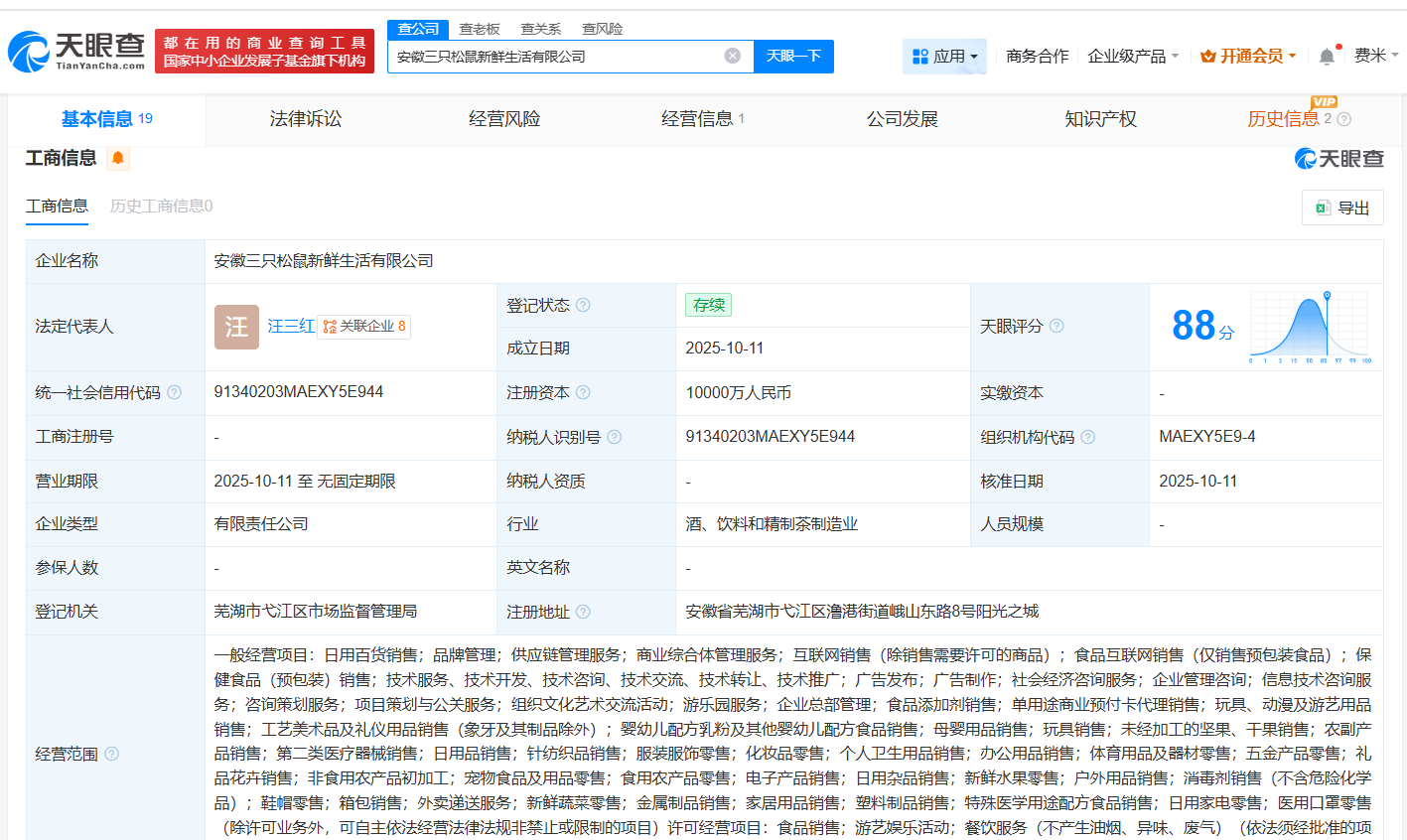Screen dimensions: 1407x840
Task: Open the 关联企业 8 link
Action: [363, 326]
